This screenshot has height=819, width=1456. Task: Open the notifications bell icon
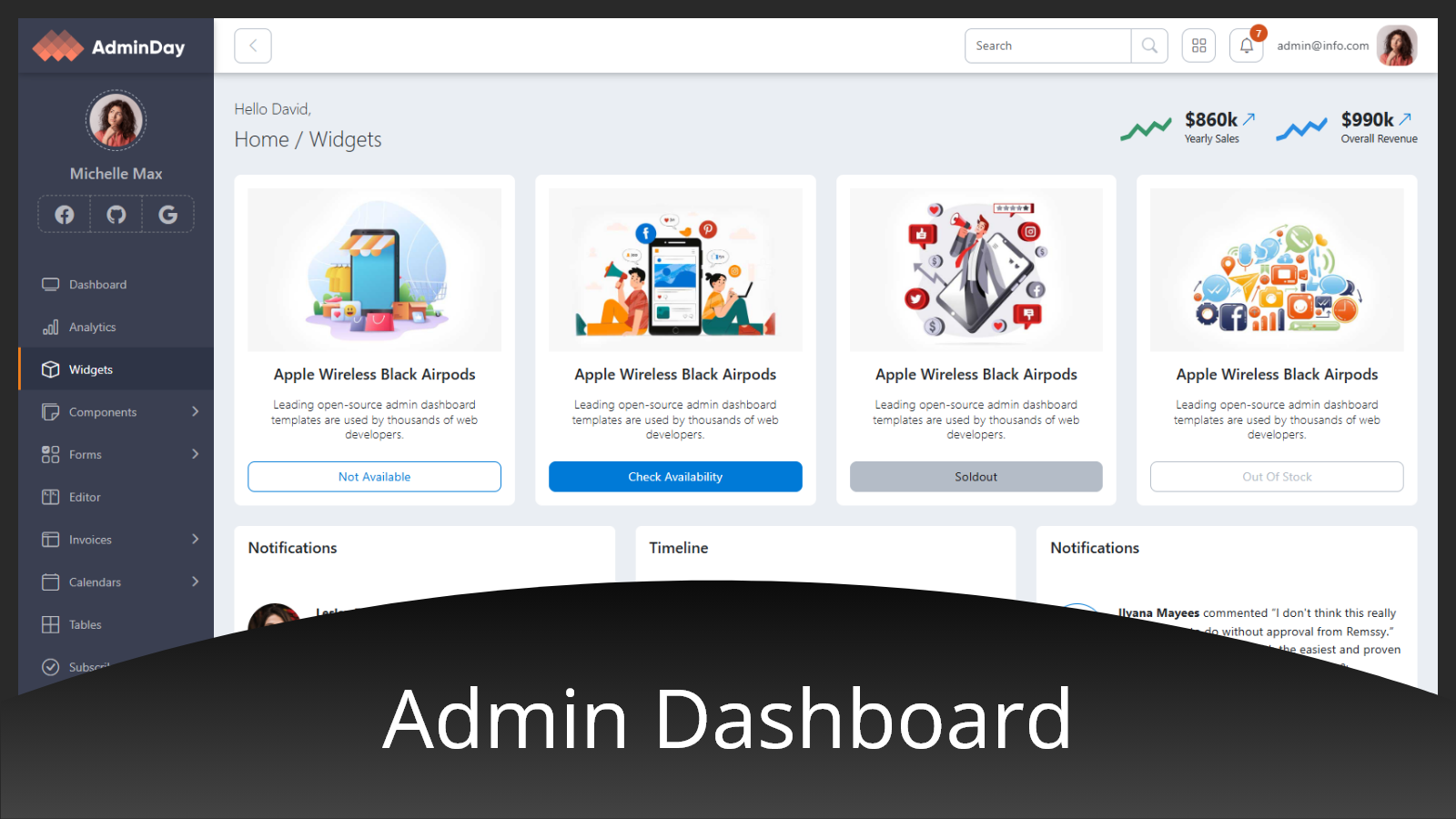[x=1246, y=45]
